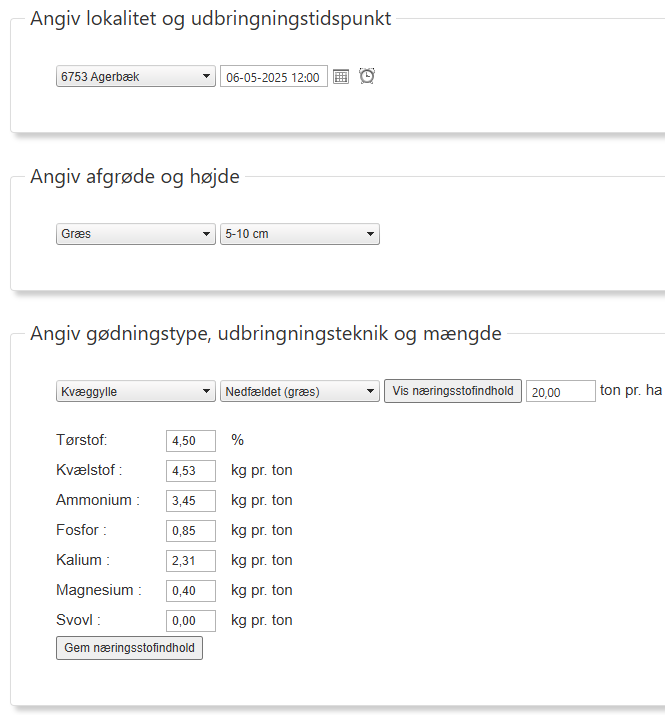
Task: Click the Fosfor value field
Action: click(190, 531)
